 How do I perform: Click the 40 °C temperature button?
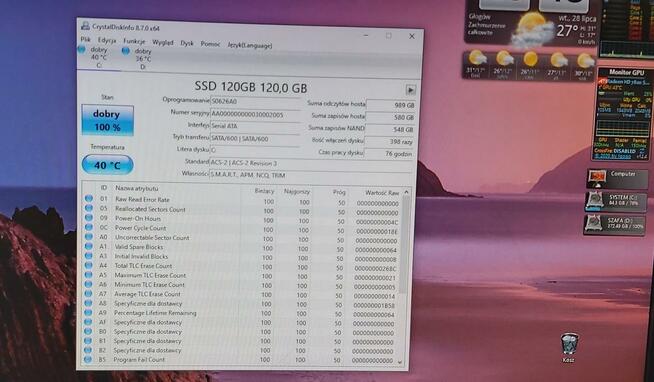point(108,165)
